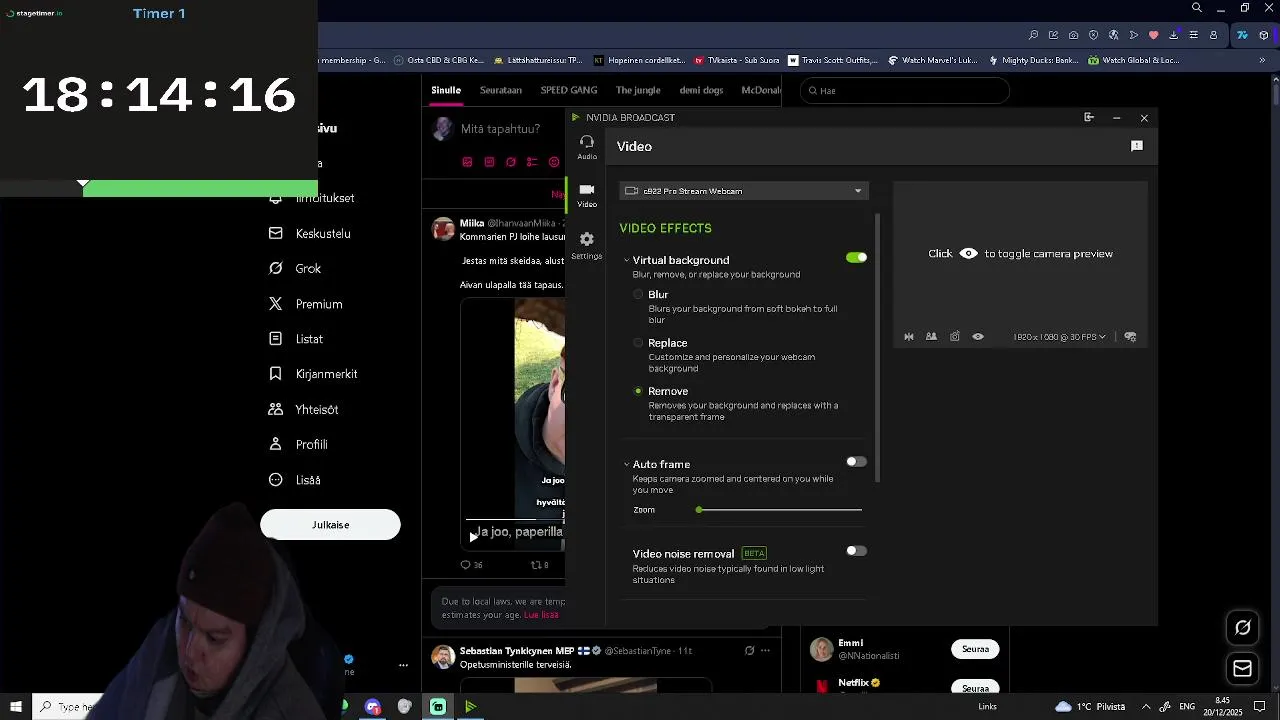Select the Replace radio option
Viewport: 1280px width, 720px height.
tap(638, 343)
